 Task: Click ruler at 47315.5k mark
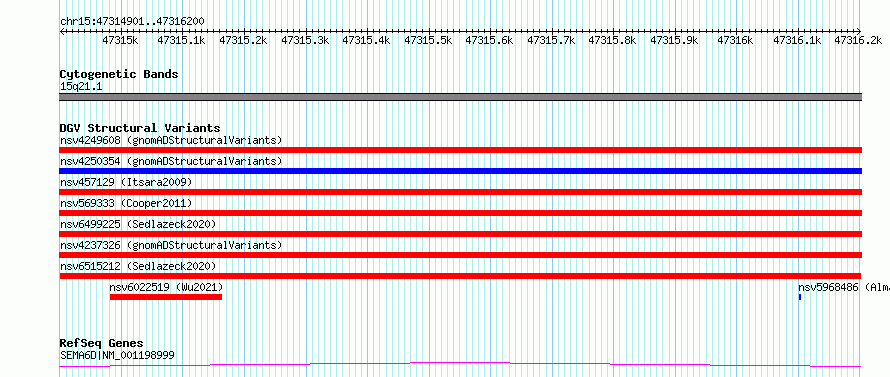point(428,40)
